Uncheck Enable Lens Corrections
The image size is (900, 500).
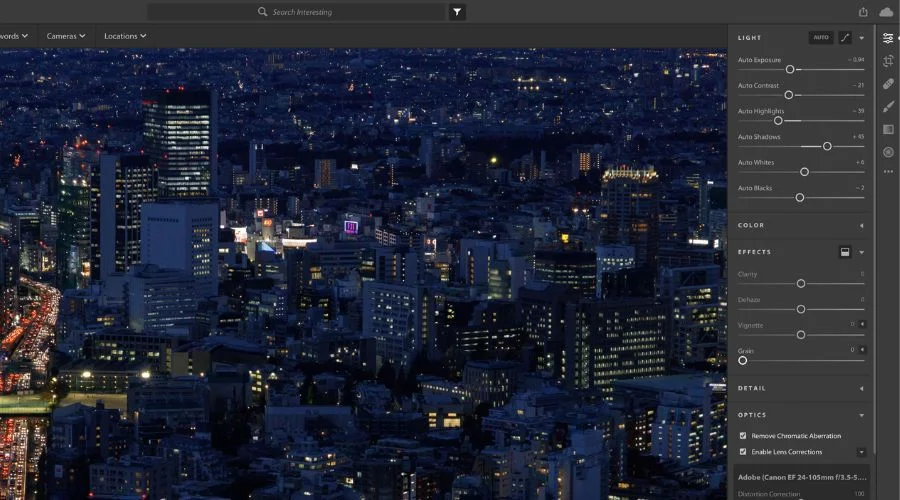pos(743,452)
